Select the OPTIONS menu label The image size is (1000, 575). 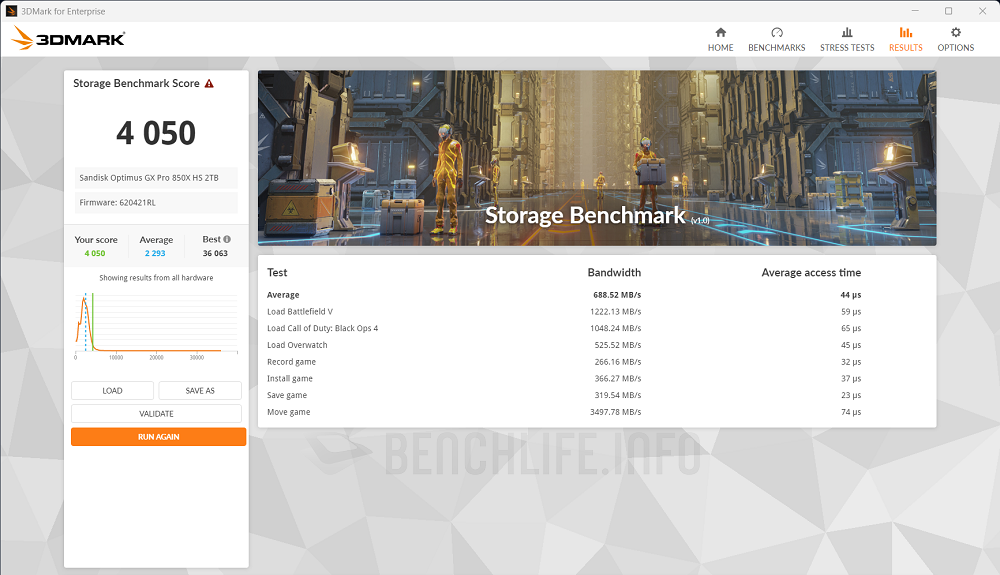point(955,48)
